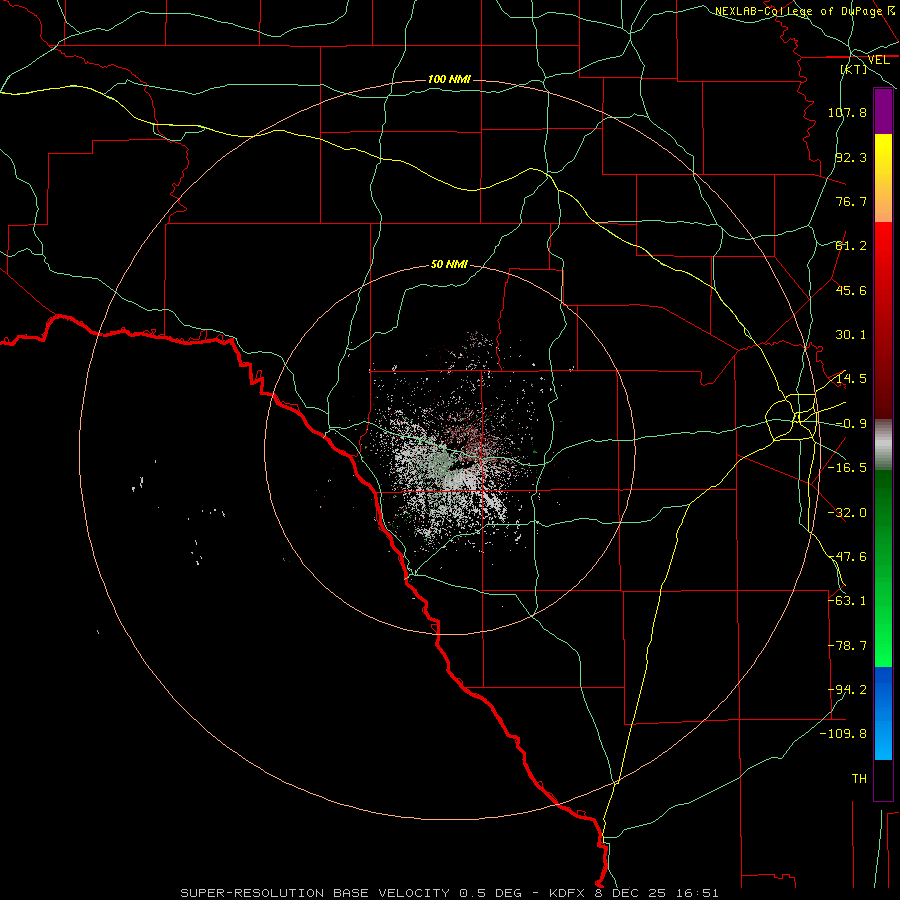Click the 50 NMI range ring label
Image resolution: width=900 pixels, height=900 pixels.
pos(449,265)
